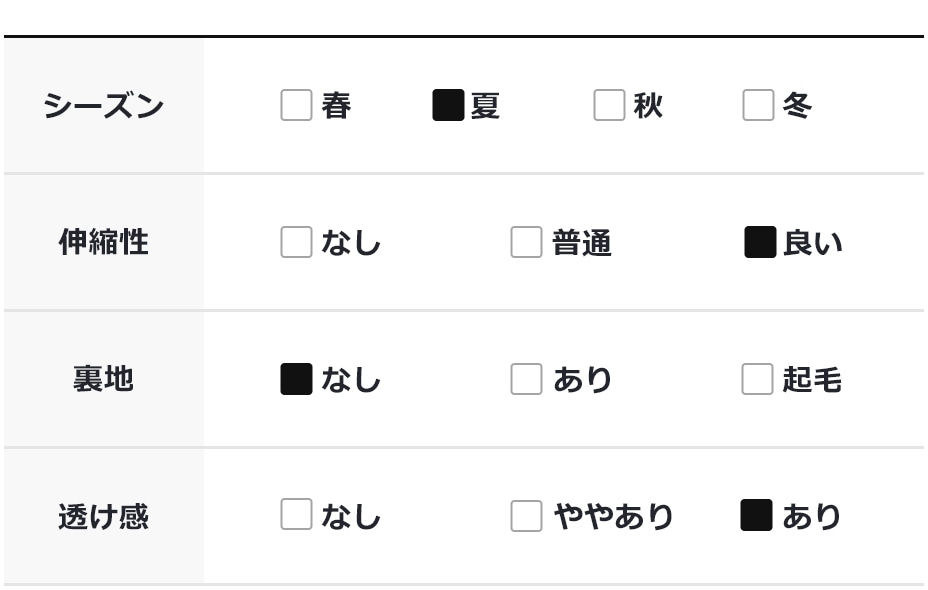Tick the 秋 season checkbox
Viewport: 928px width, 590px height.
[609, 105]
